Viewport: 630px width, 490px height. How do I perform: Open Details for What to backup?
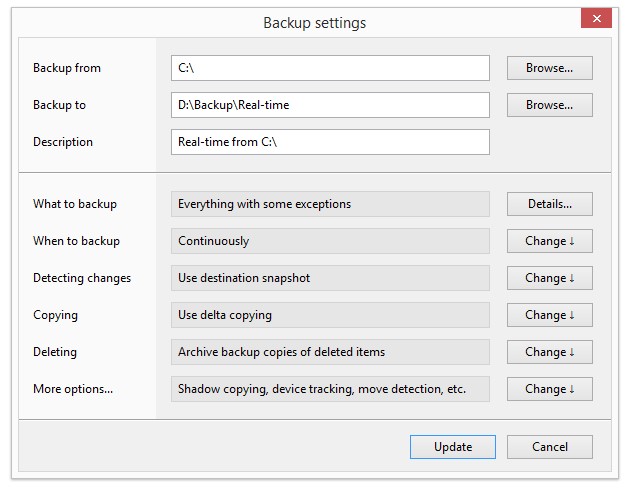click(549, 204)
